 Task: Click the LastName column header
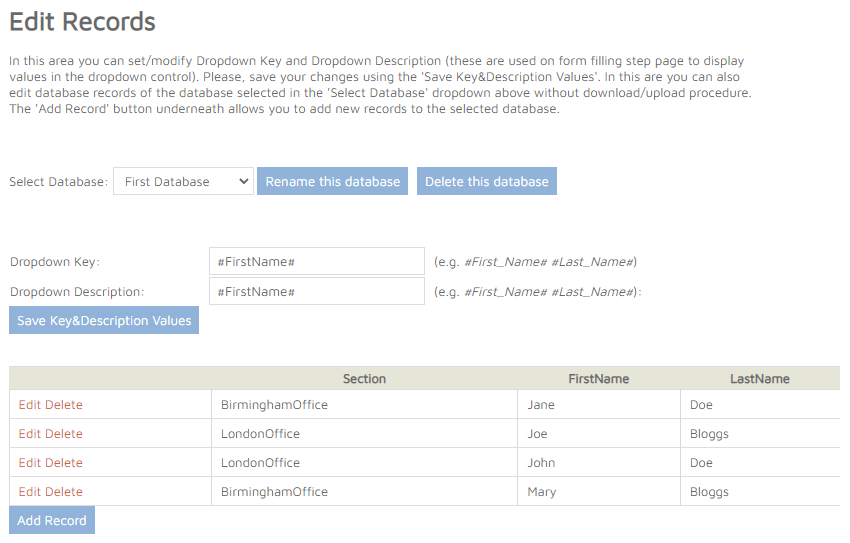[x=759, y=379]
